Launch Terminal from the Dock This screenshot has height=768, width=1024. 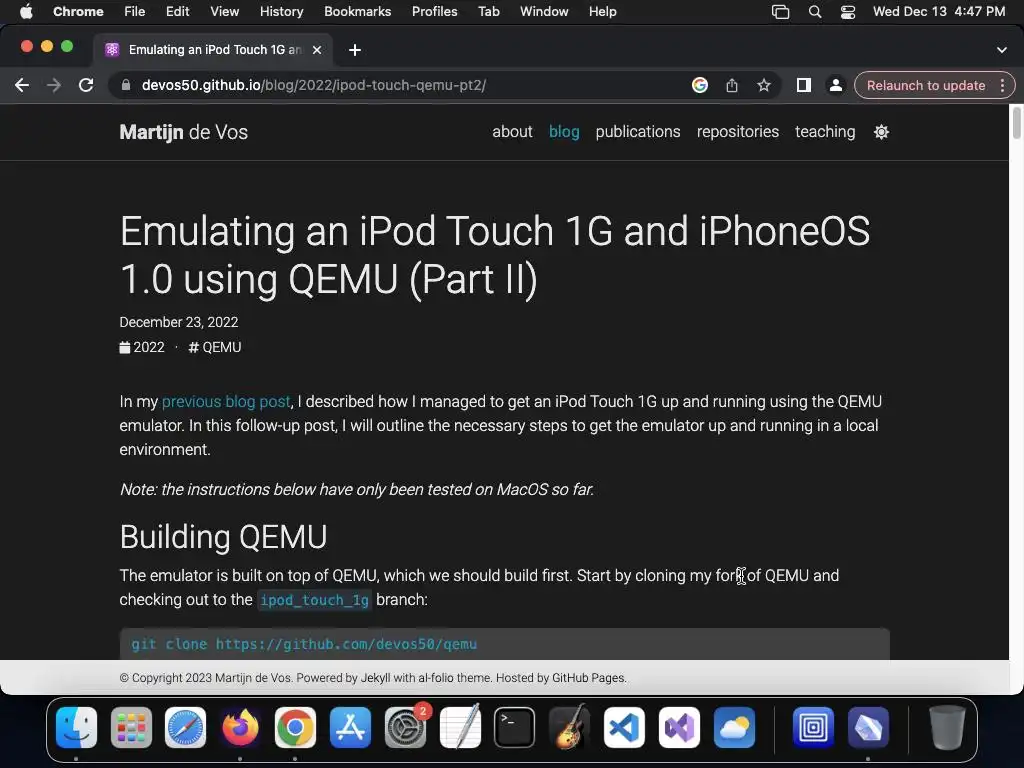click(515, 728)
